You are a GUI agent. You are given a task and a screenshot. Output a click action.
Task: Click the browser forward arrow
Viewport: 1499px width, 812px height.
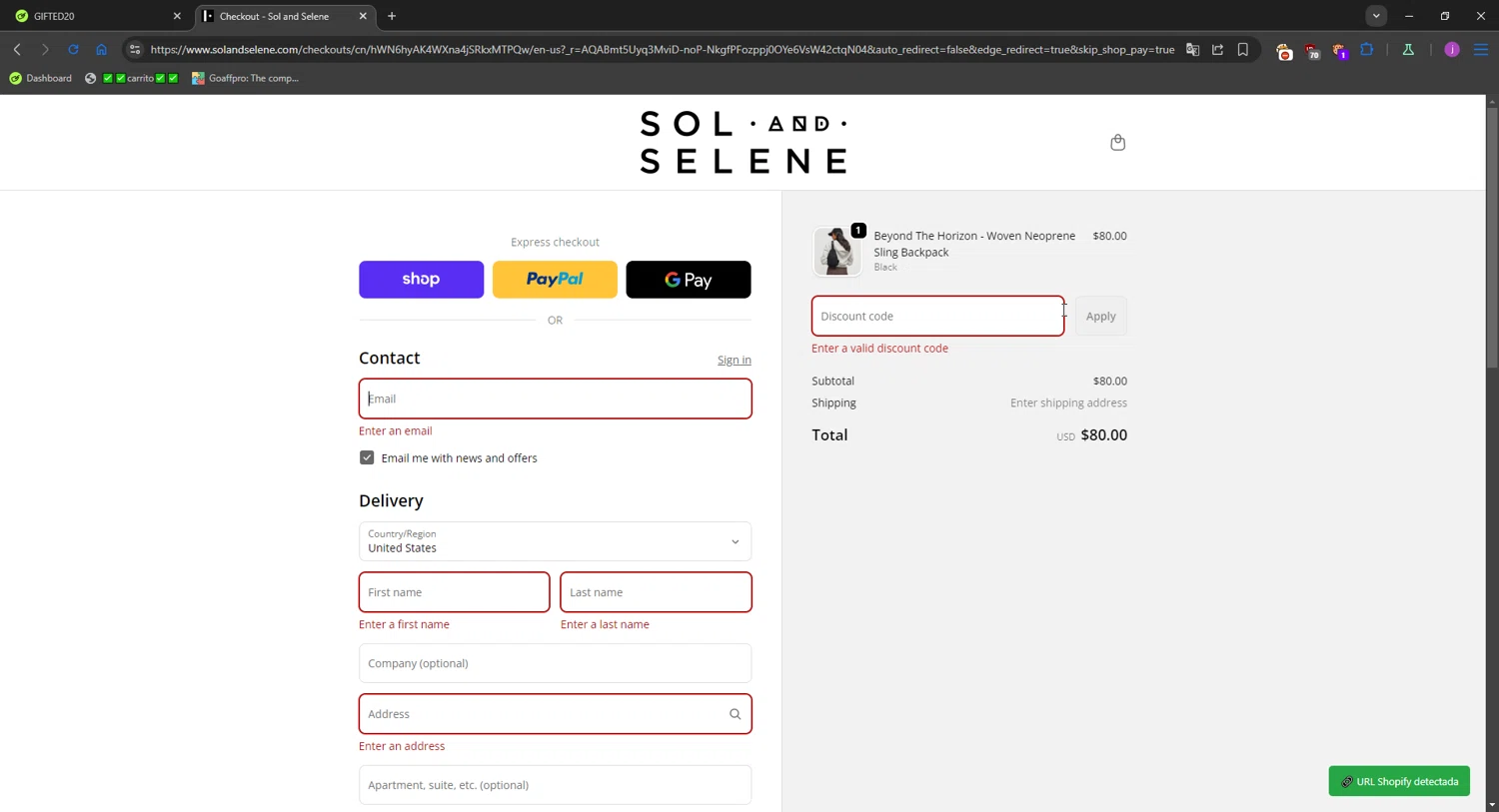pyautogui.click(x=45, y=49)
